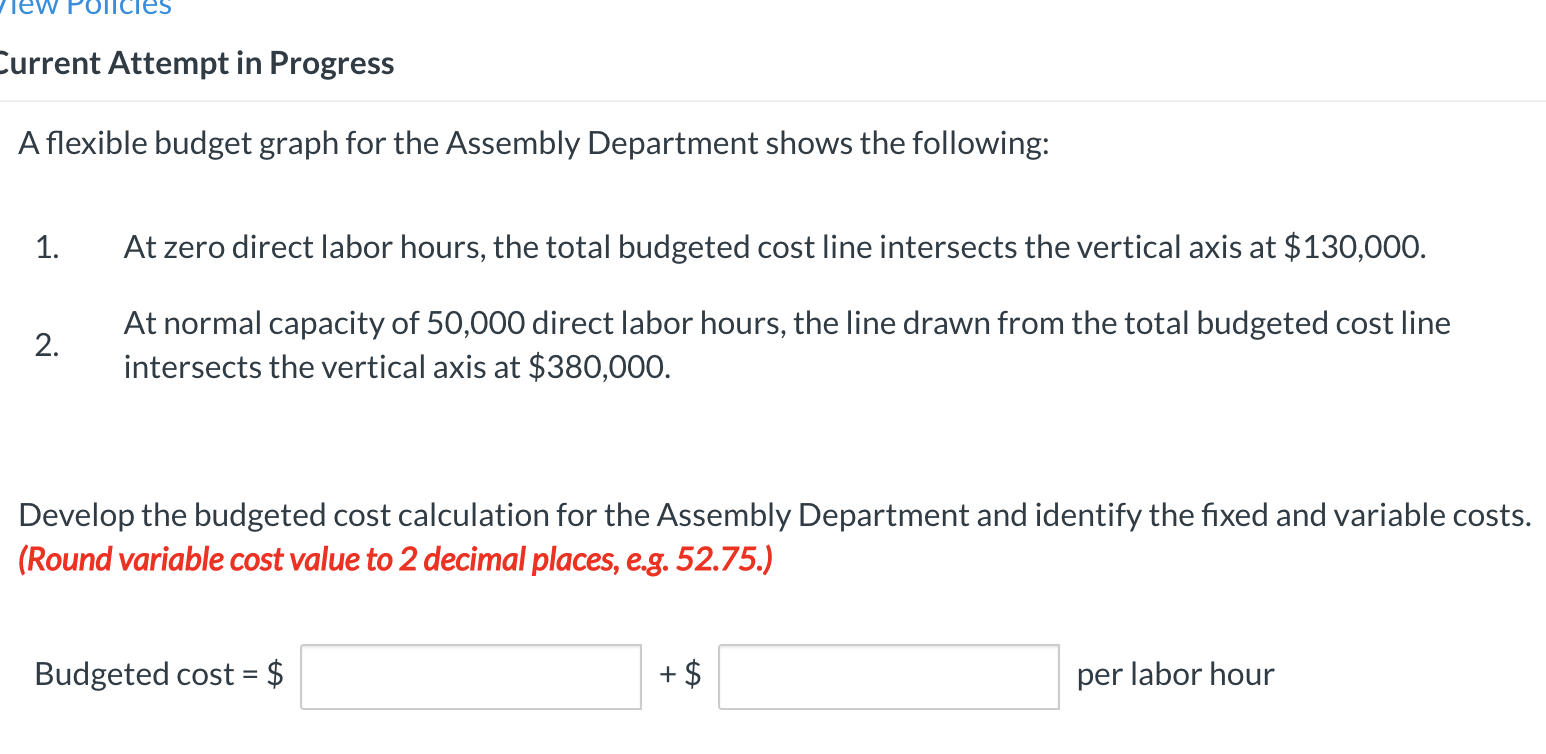Image resolution: width=1546 pixels, height=754 pixels.
Task: Click the numbered list marker 2
Action: (44, 346)
